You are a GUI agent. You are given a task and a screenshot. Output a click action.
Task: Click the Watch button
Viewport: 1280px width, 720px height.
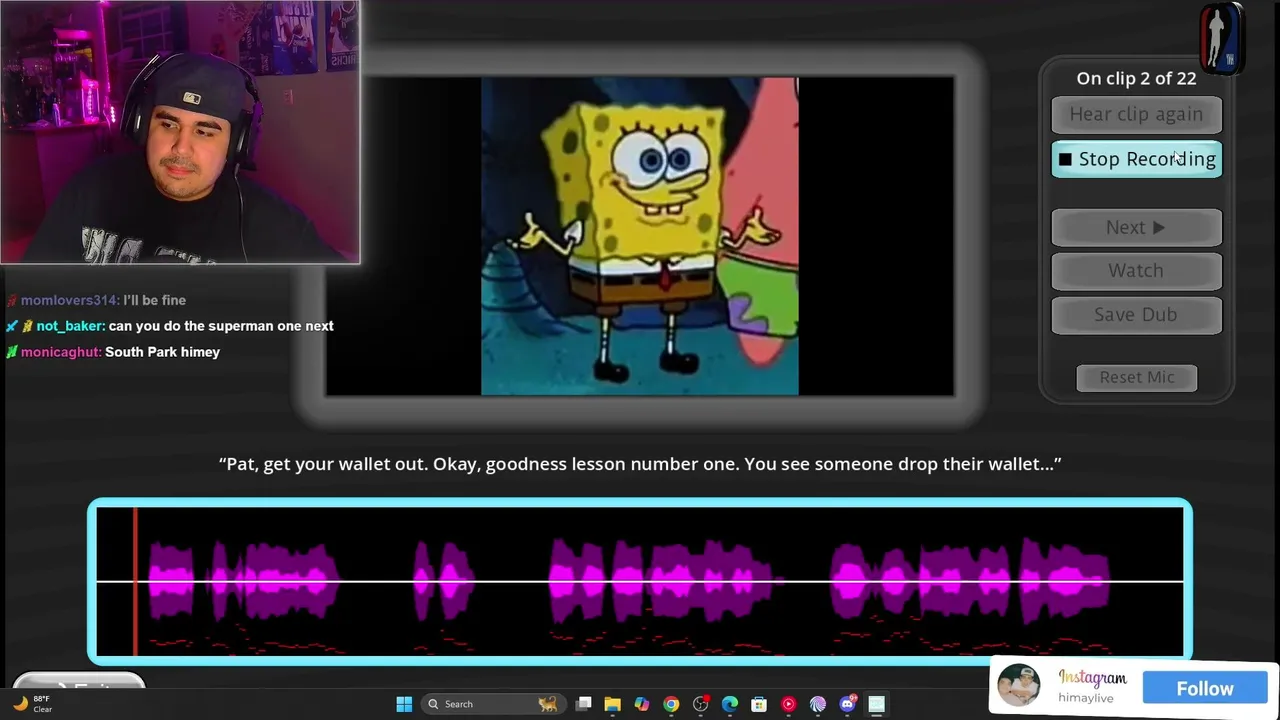[x=1136, y=271]
